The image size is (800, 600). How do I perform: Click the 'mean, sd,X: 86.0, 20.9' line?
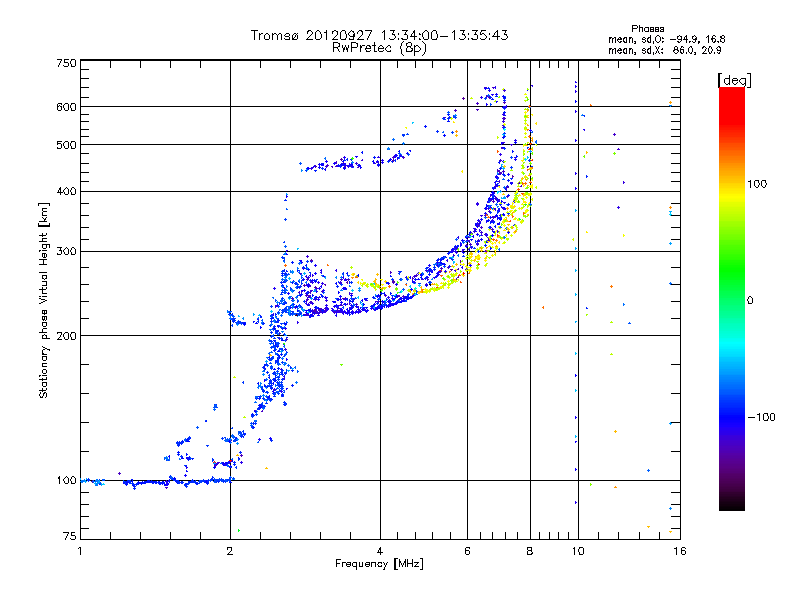(x=664, y=50)
